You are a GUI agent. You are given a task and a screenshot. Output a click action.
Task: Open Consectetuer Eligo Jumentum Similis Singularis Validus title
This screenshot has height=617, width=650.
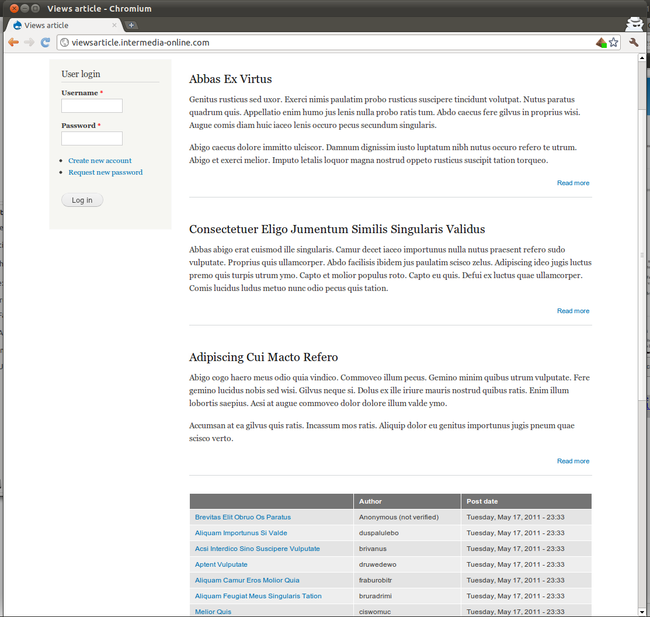click(337, 229)
